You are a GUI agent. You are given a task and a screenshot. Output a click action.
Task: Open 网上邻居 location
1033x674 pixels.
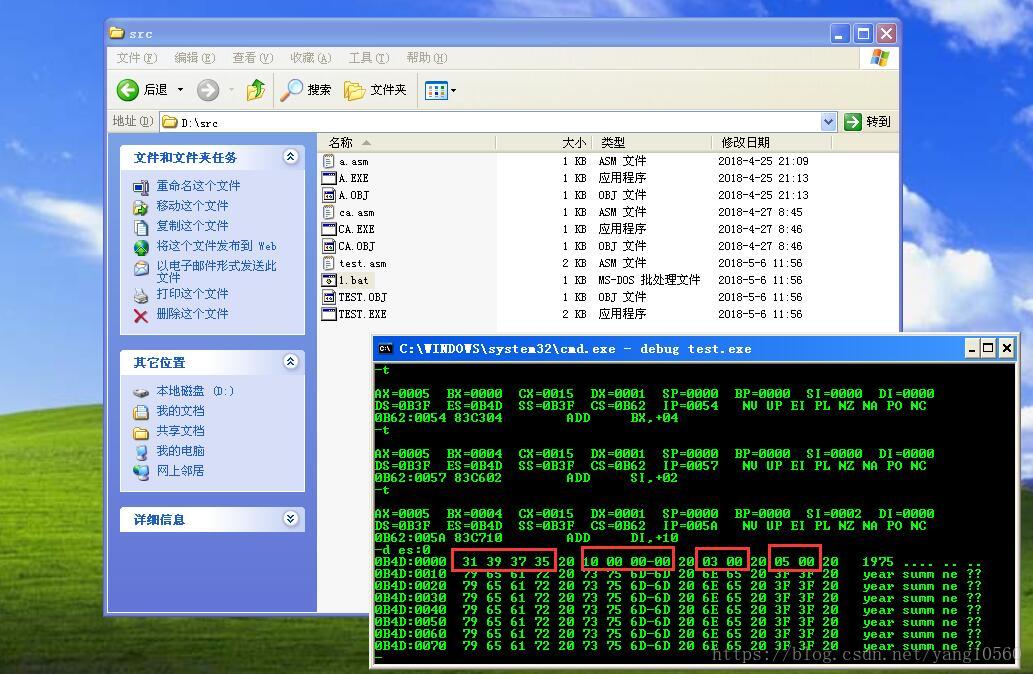[x=181, y=471]
